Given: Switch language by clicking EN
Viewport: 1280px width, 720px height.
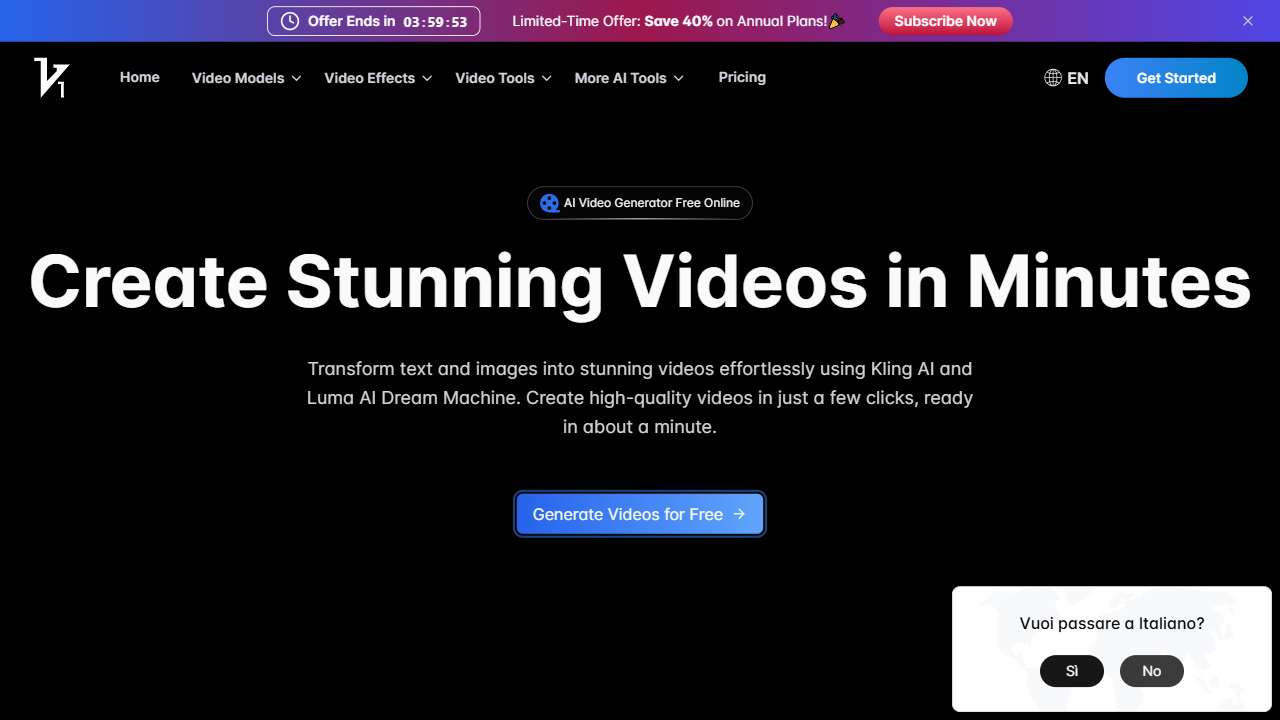Looking at the screenshot, I should click(1078, 77).
